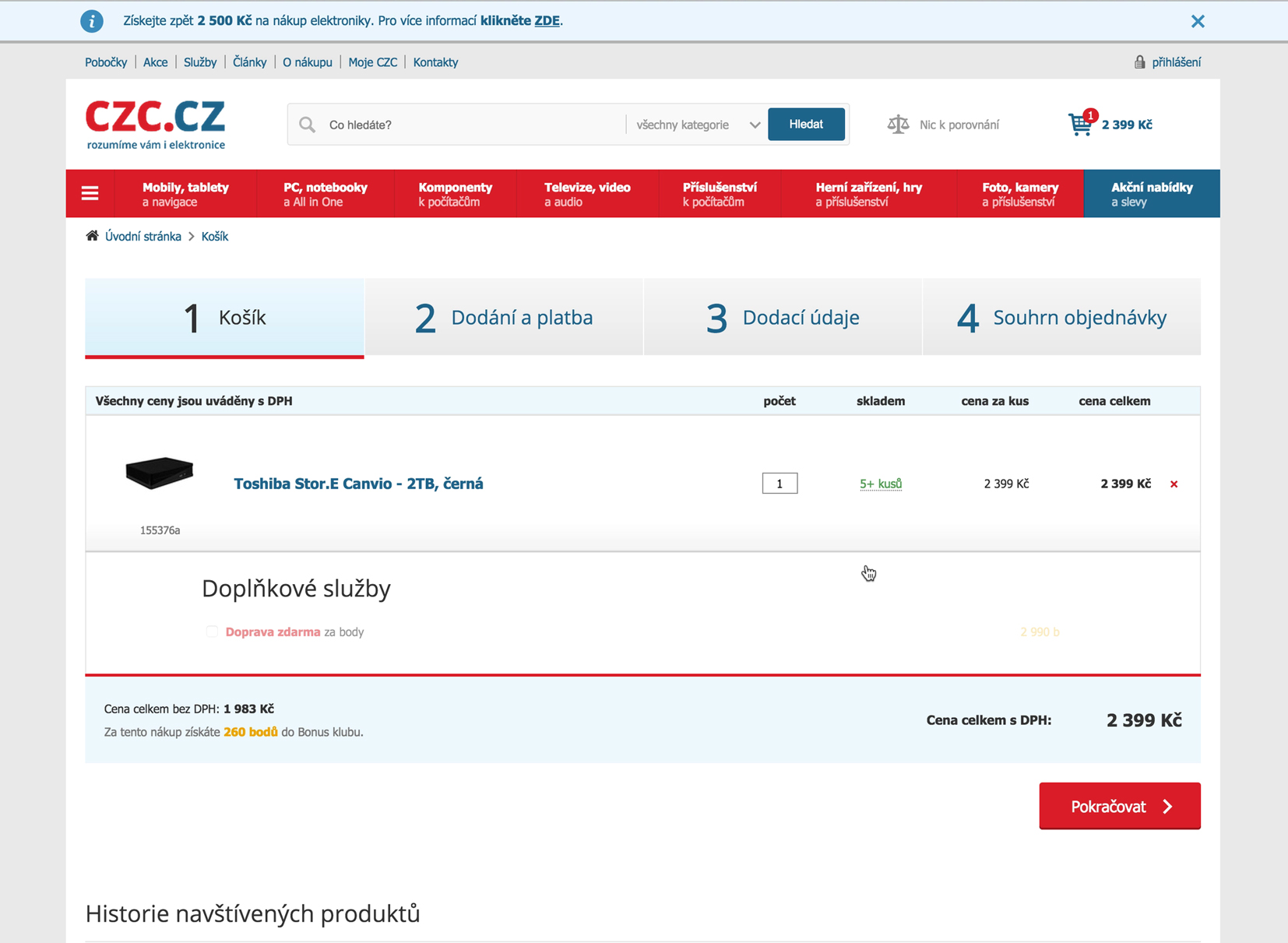Open the ZDE link in banner

pos(547,21)
